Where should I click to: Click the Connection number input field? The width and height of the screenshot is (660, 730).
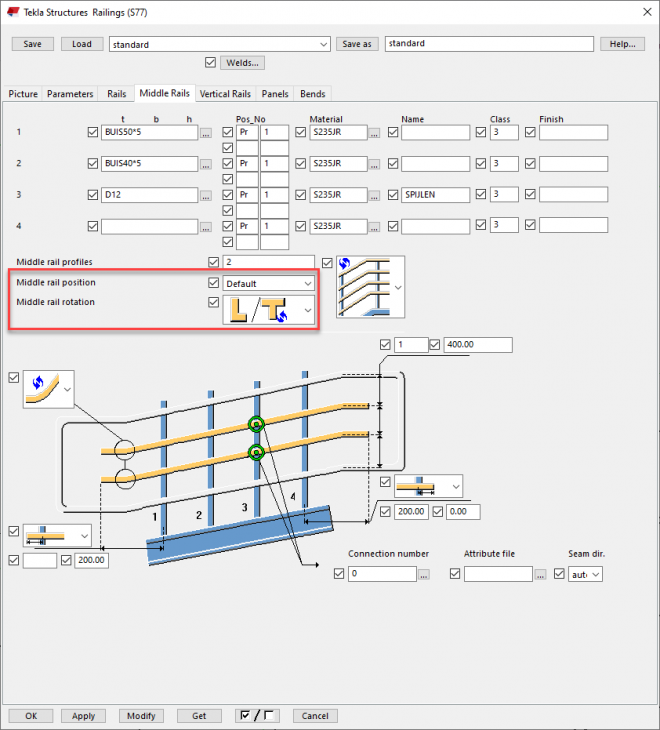[x=382, y=574]
